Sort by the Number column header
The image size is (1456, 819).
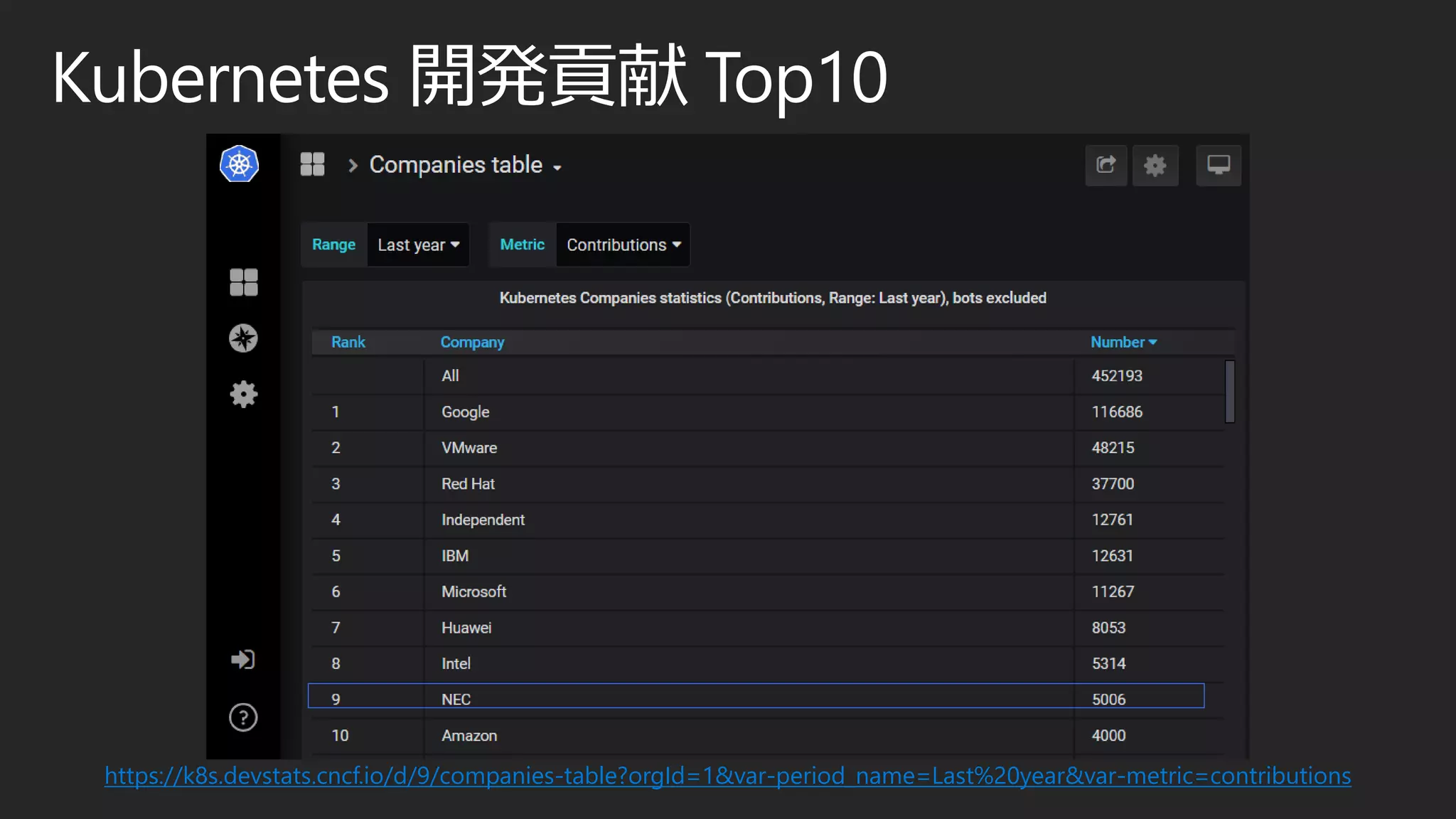(1124, 342)
